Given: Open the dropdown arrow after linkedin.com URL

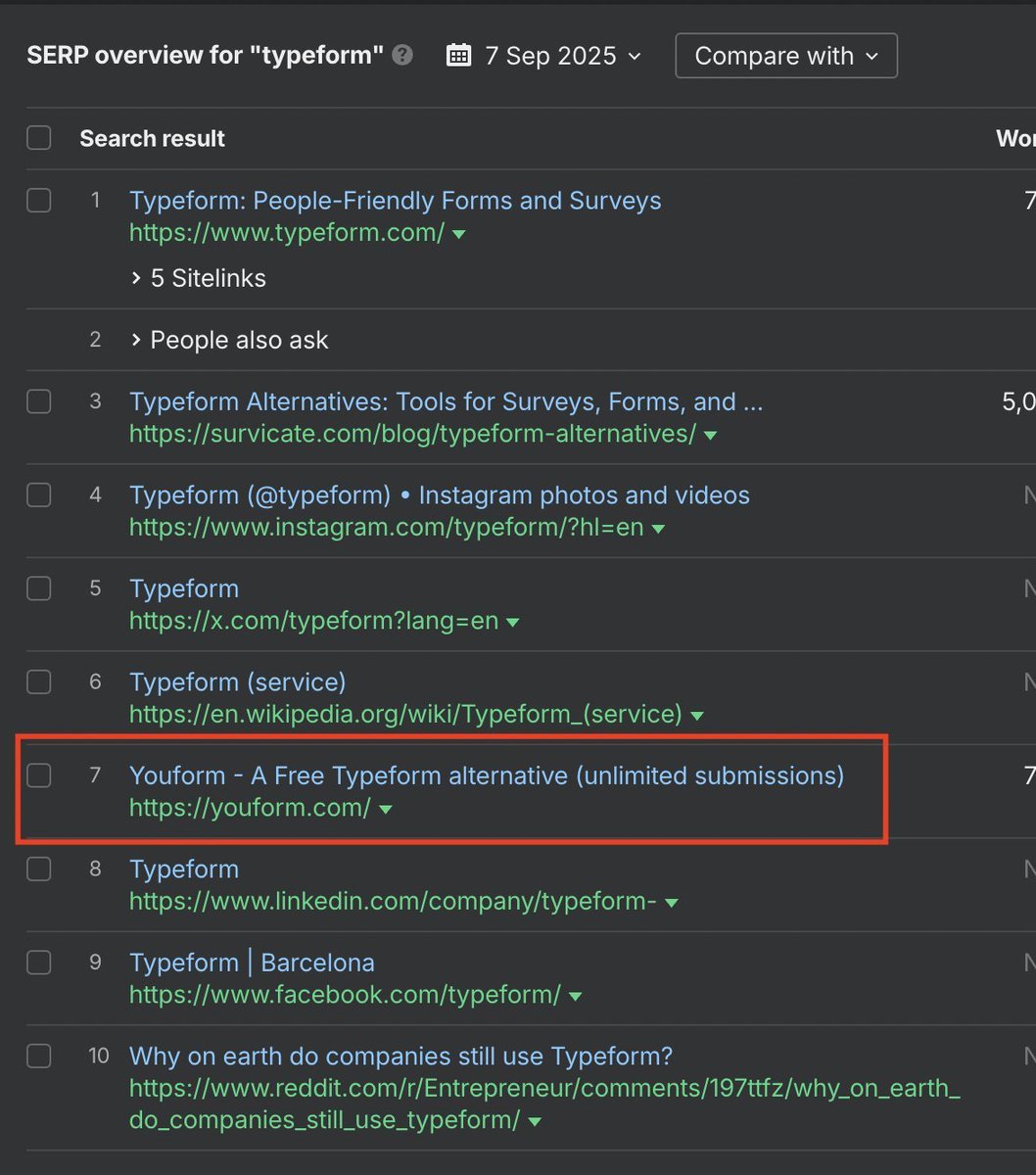Looking at the screenshot, I should click(671, 903).
